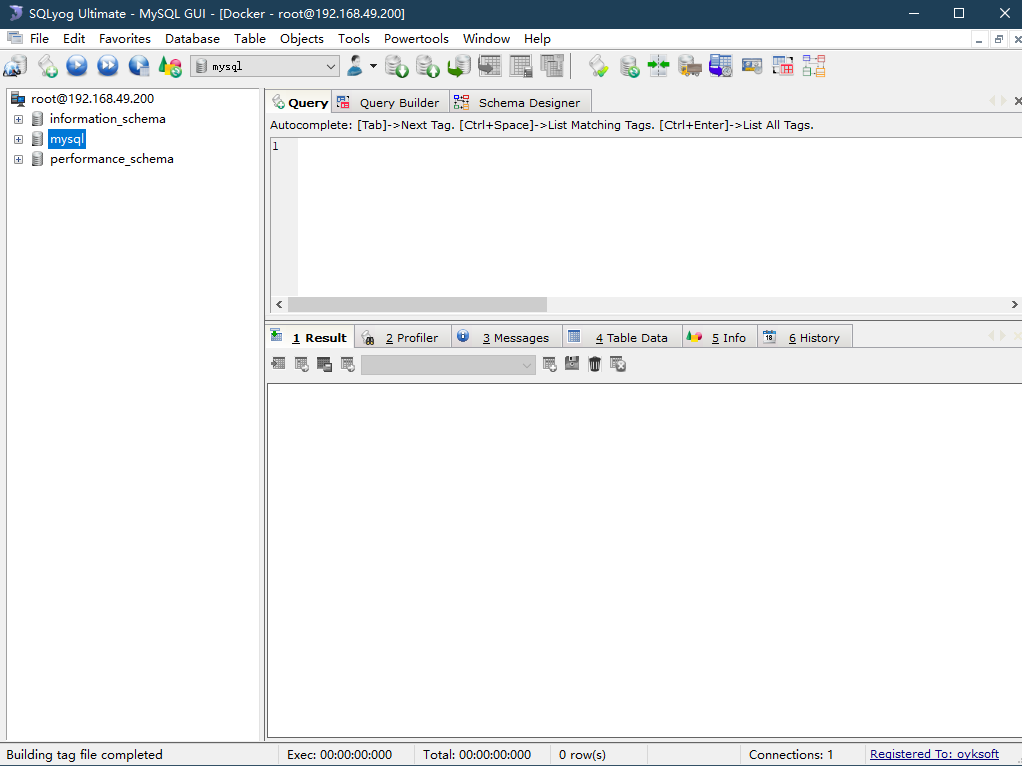The image size is (1022, 766).
Task: Expand the information_schema database node
Action: coord(18,119)
